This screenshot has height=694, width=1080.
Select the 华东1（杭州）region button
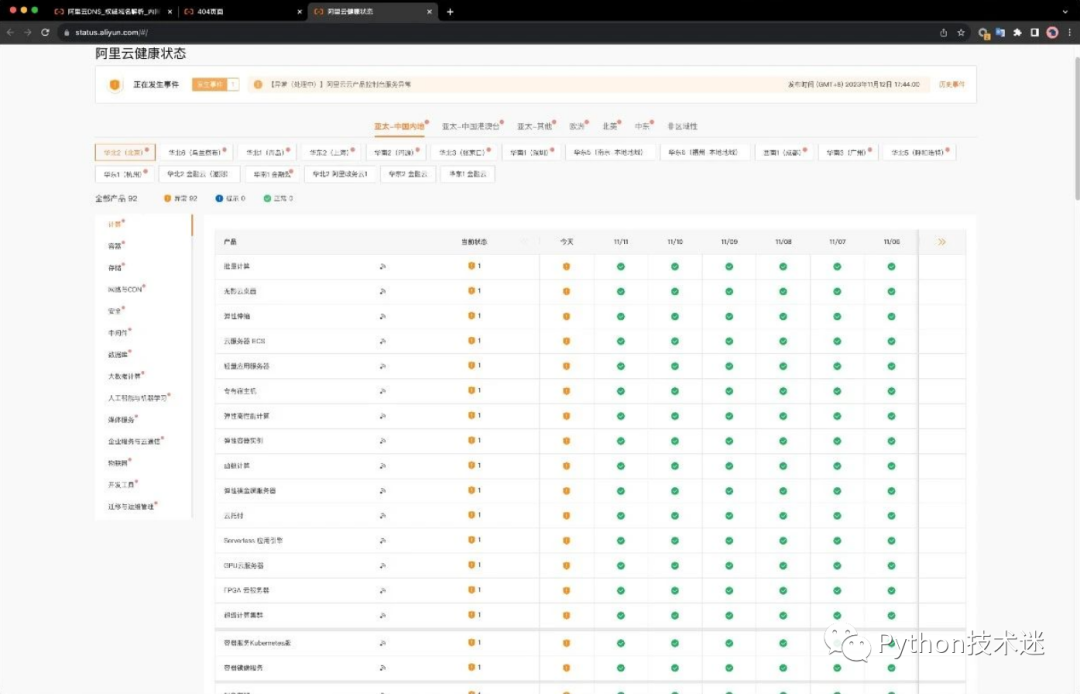click(x=124, y=174)
